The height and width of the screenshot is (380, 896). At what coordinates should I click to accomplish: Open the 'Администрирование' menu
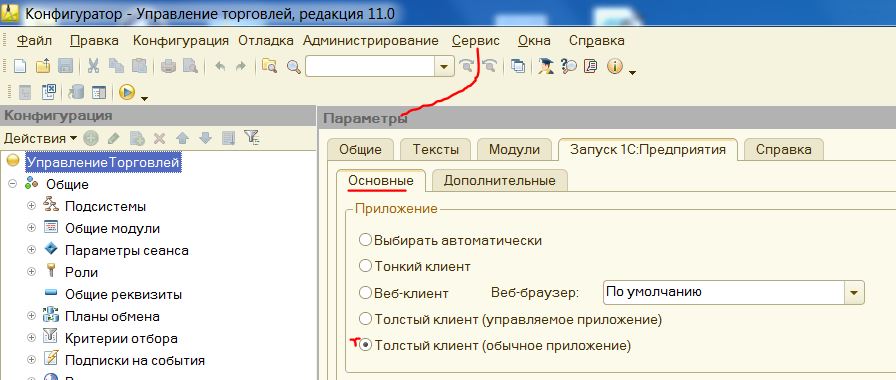click(x=371, y=41)
